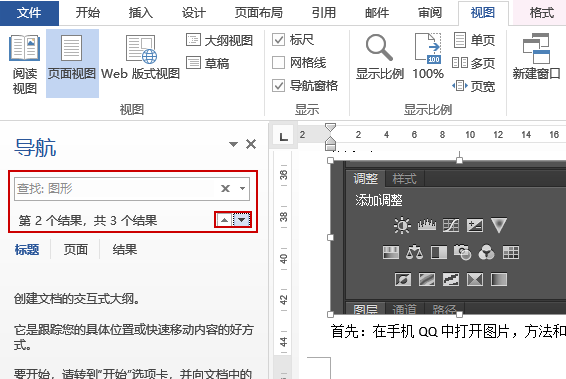Choose Multiple Pages view (多页)
This screenshot has width=566, height=379.
[474, 63]
